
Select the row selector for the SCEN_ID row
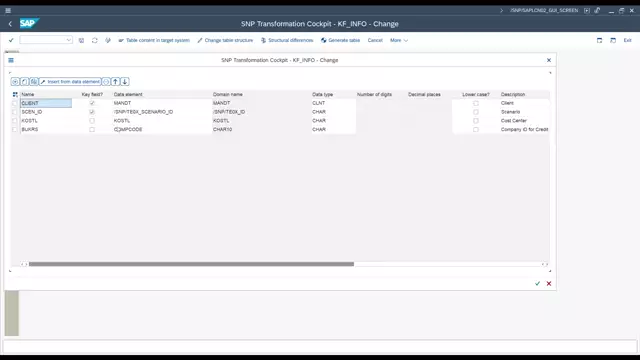click(x=15, y=112)
